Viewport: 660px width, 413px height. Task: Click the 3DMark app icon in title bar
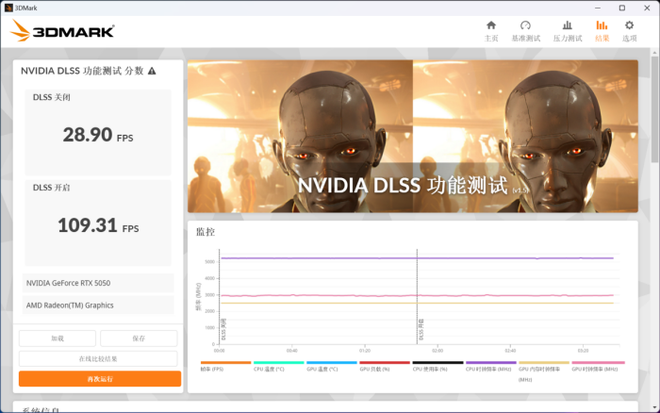pyautogui.click(x=9, y=7)
